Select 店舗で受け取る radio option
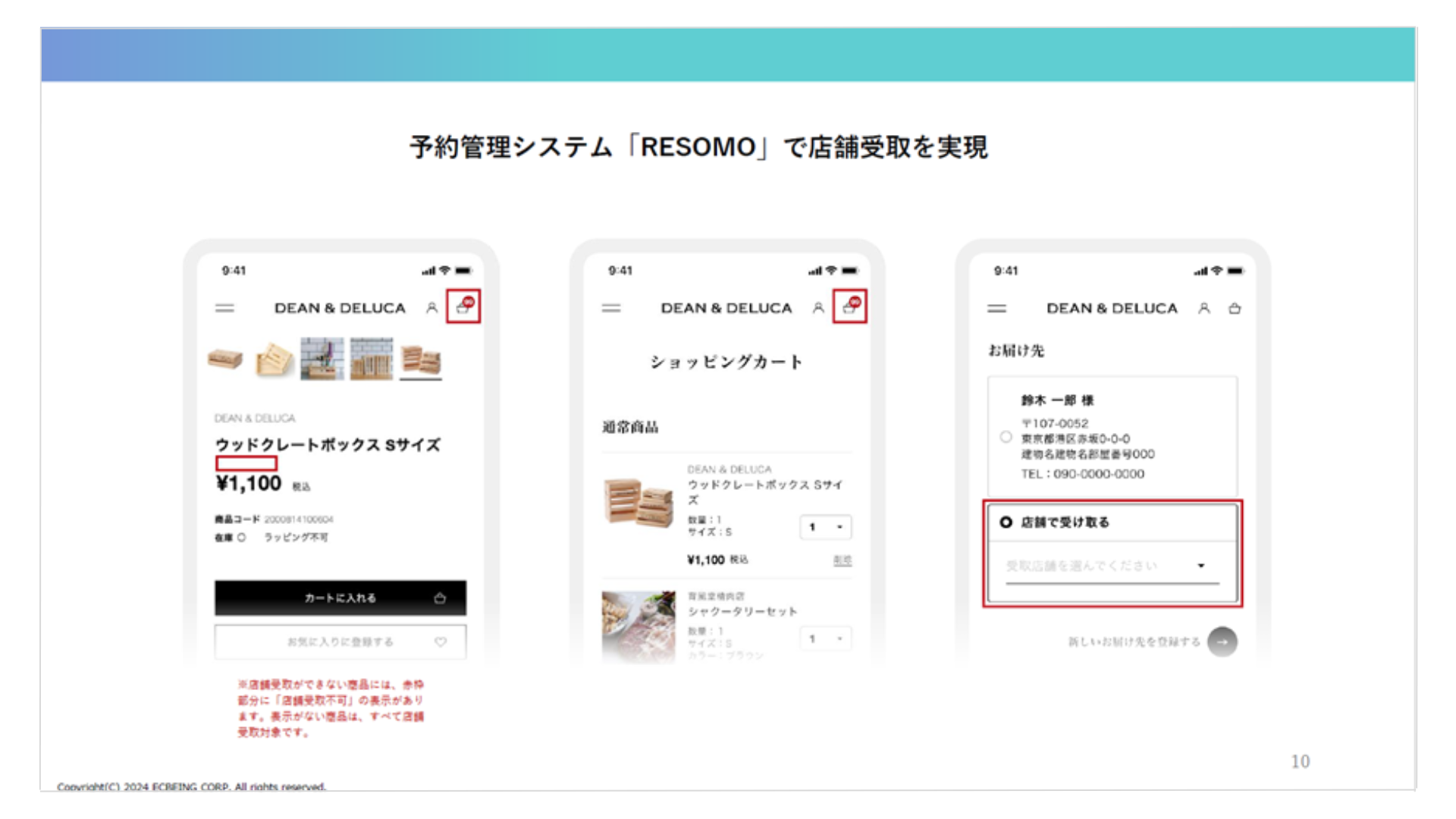1456x819 pixels. point(1006,522)
